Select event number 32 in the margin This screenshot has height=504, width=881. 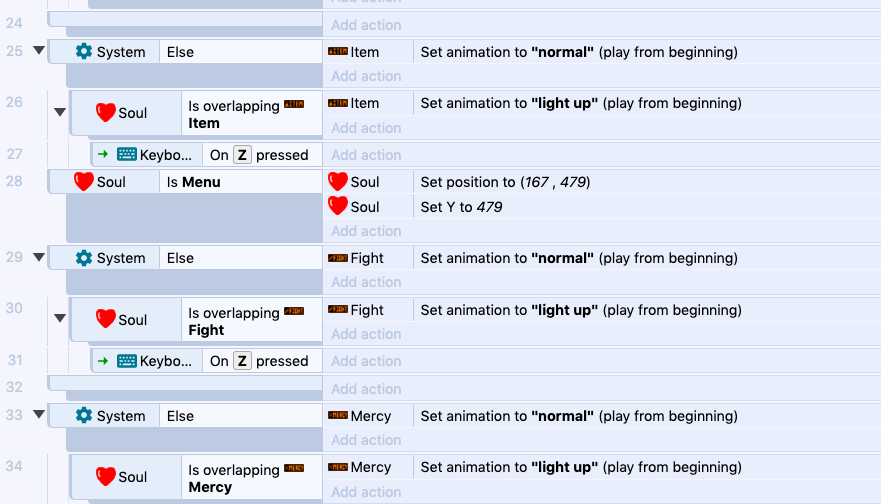tap(14, 387)
